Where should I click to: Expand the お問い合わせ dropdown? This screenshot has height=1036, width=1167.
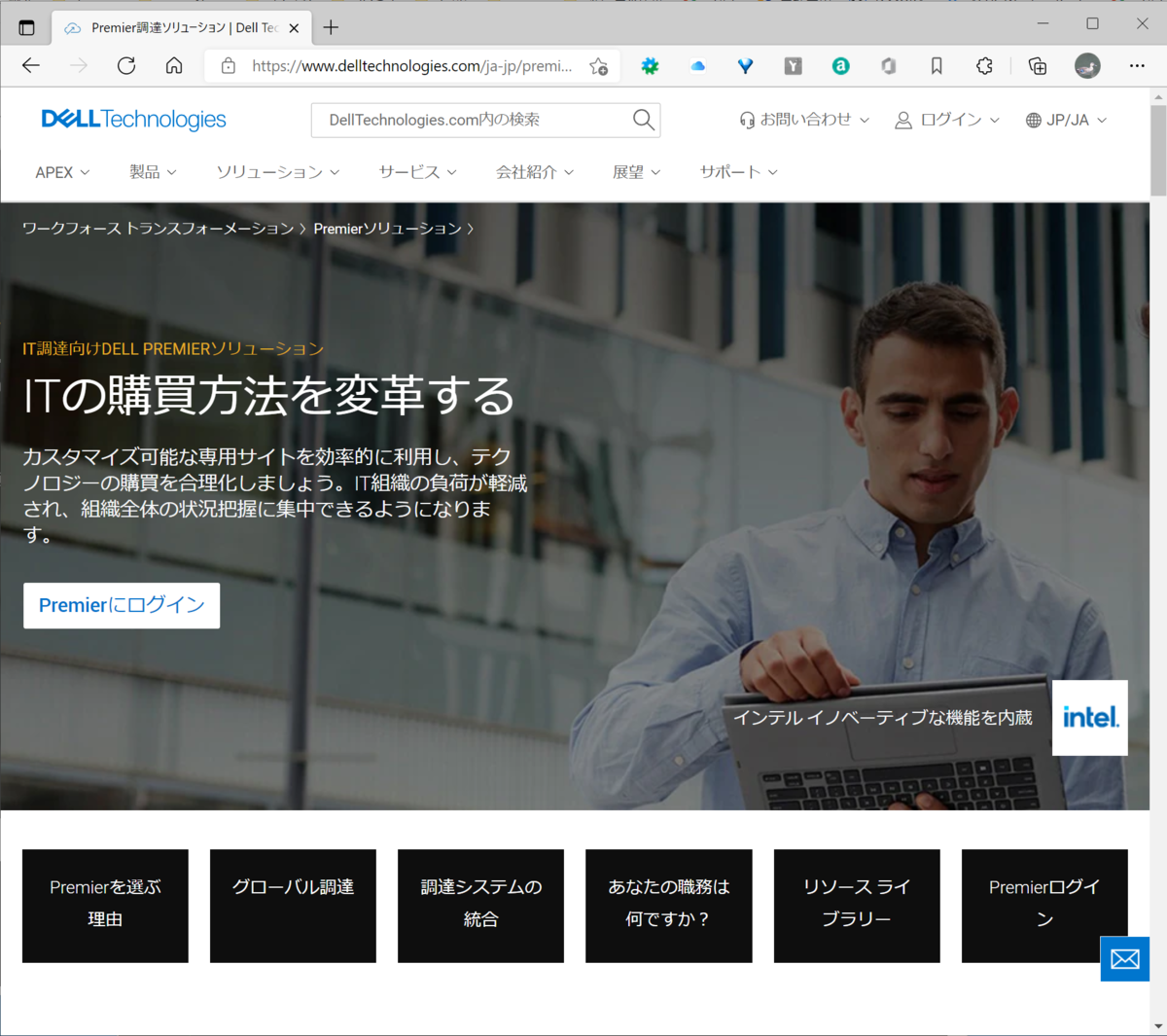(x=804, y=120)
